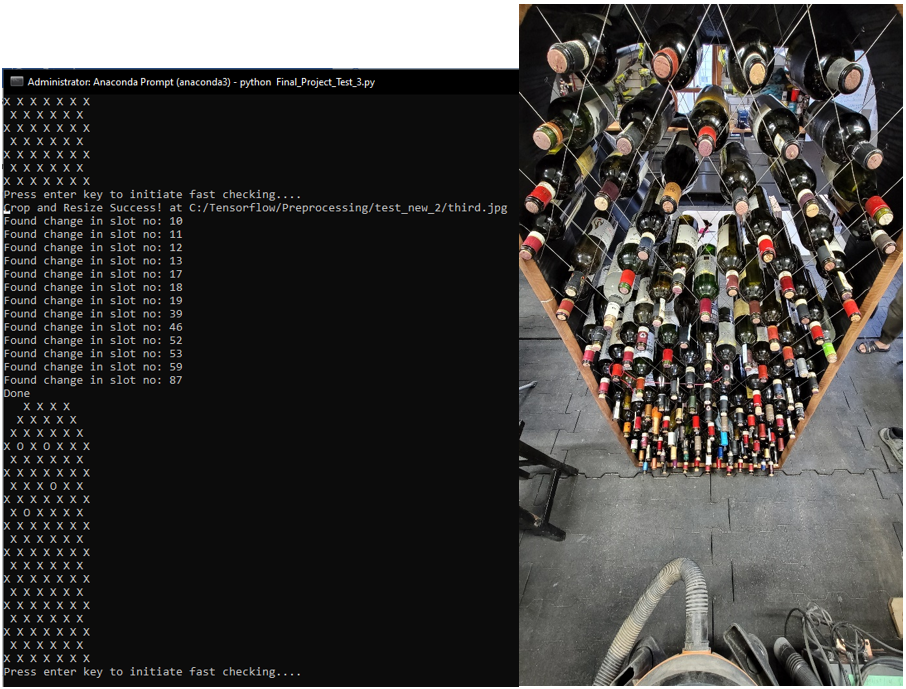
Task: Select the 'Crop and Resize Success!' output line
Action: (255, 208)
